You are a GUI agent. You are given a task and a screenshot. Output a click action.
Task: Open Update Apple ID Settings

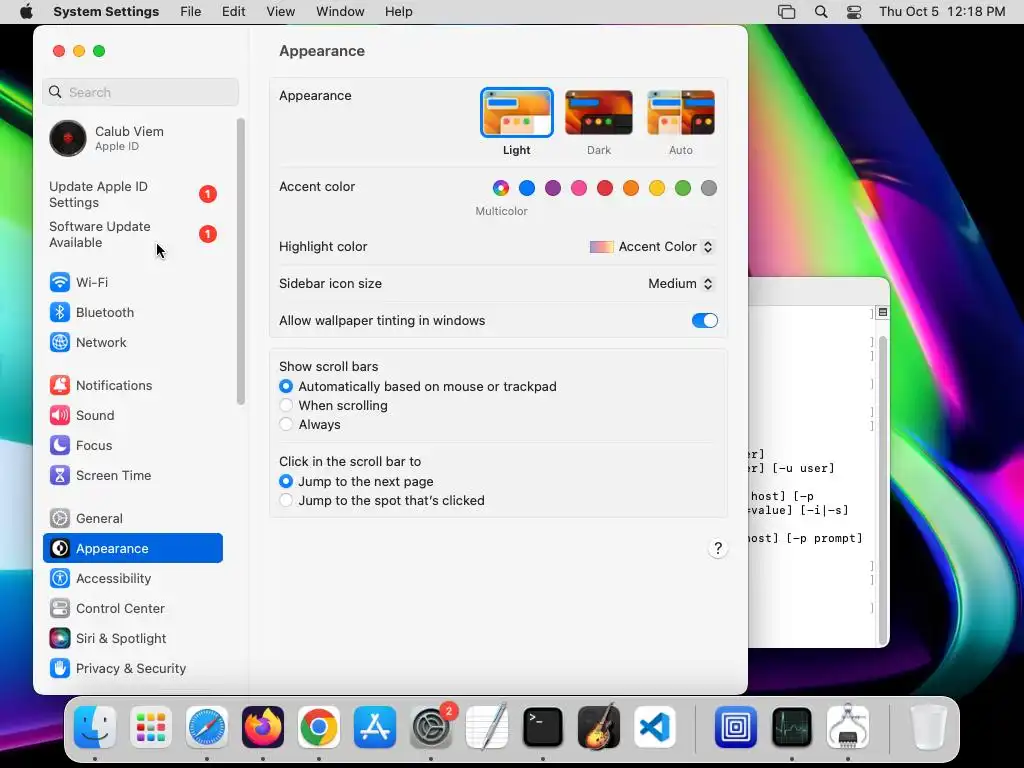pyautogui.click(x=133, y=195)
